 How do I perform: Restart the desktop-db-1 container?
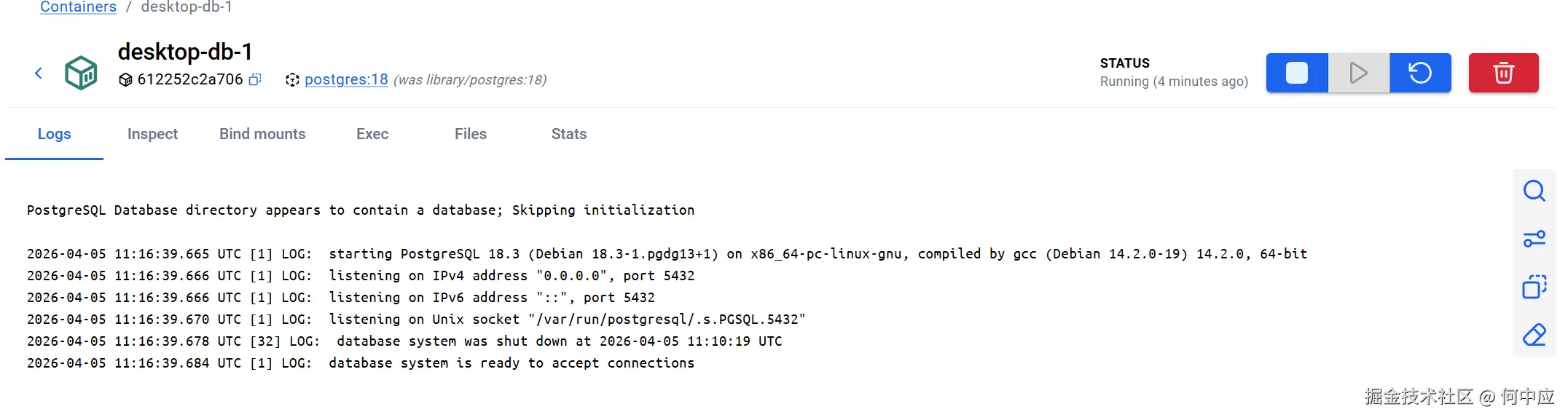[1420, 73]
